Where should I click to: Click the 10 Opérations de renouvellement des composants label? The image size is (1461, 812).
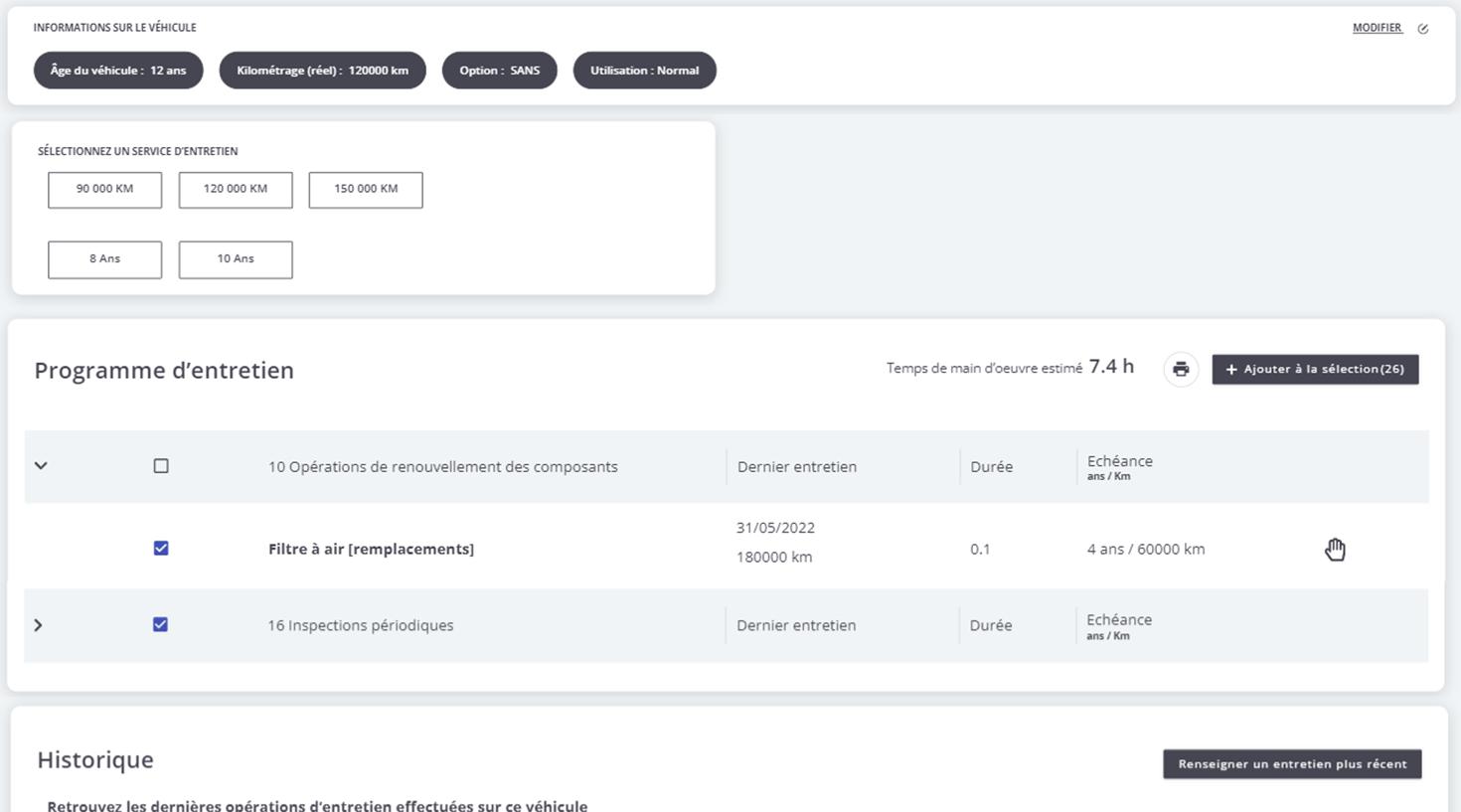443,467
